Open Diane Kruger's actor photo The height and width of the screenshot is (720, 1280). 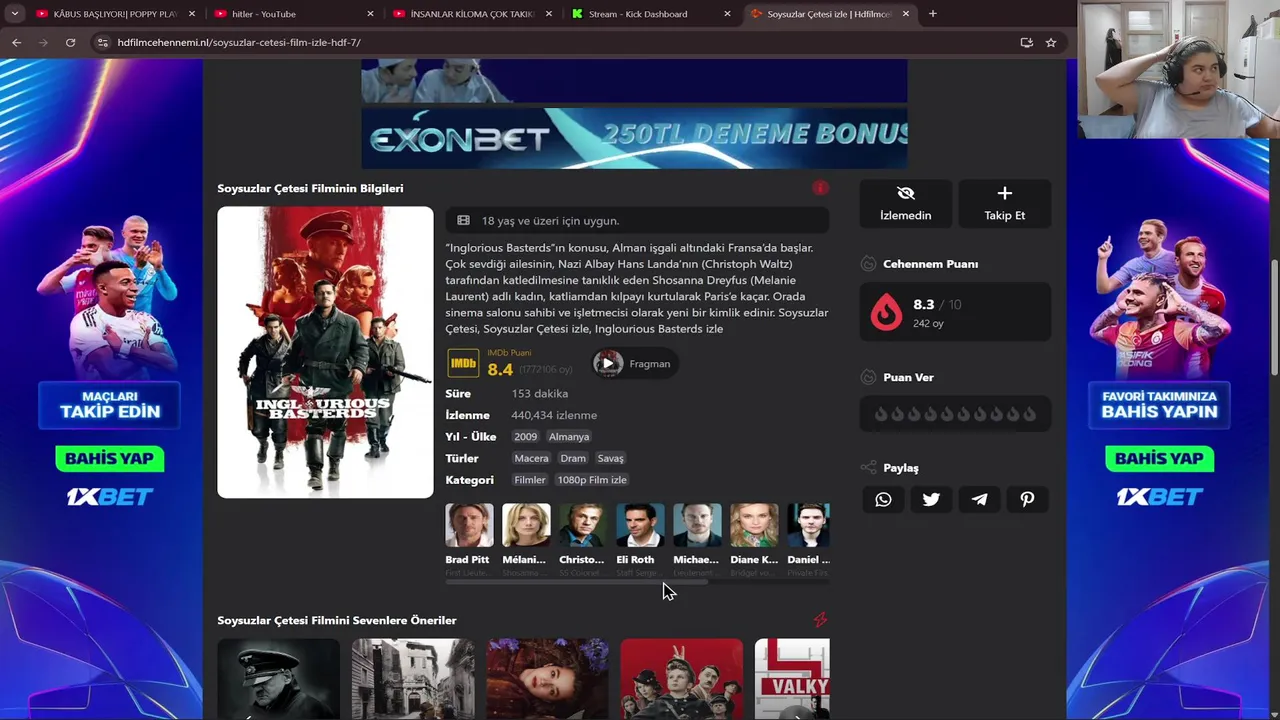coord(754,526)
